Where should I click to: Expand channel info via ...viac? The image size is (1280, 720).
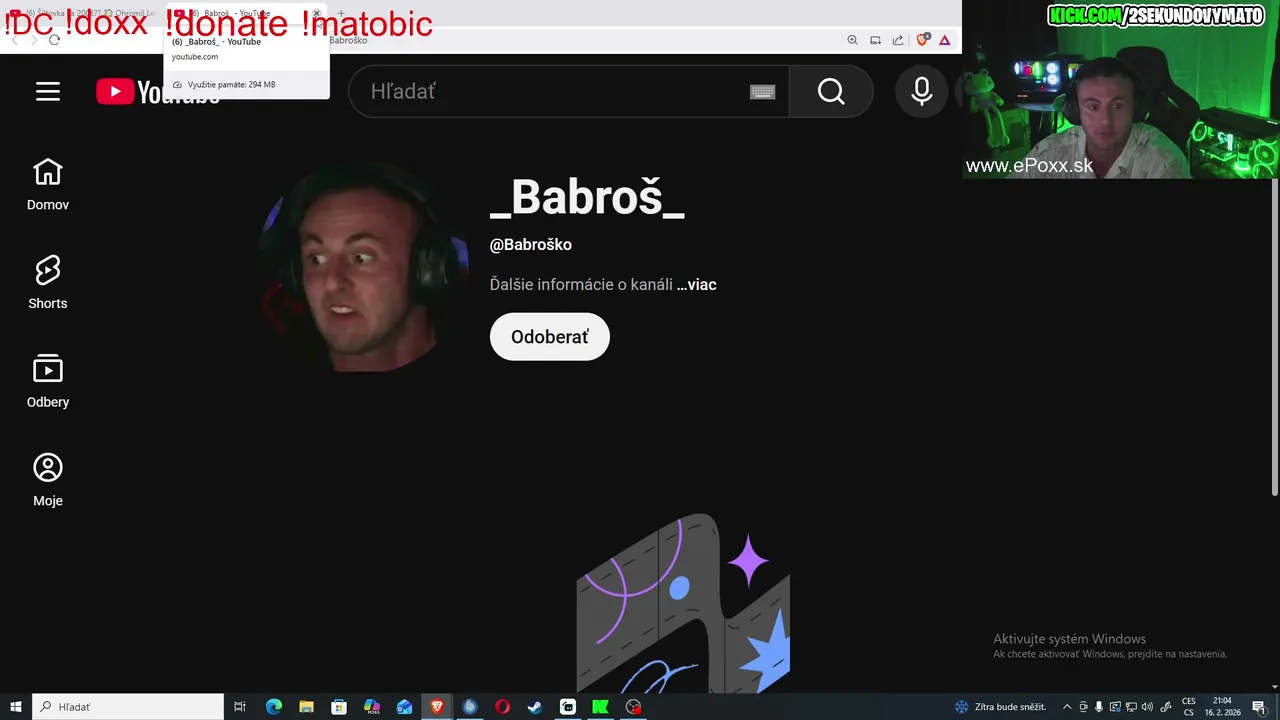click(697, 285)
